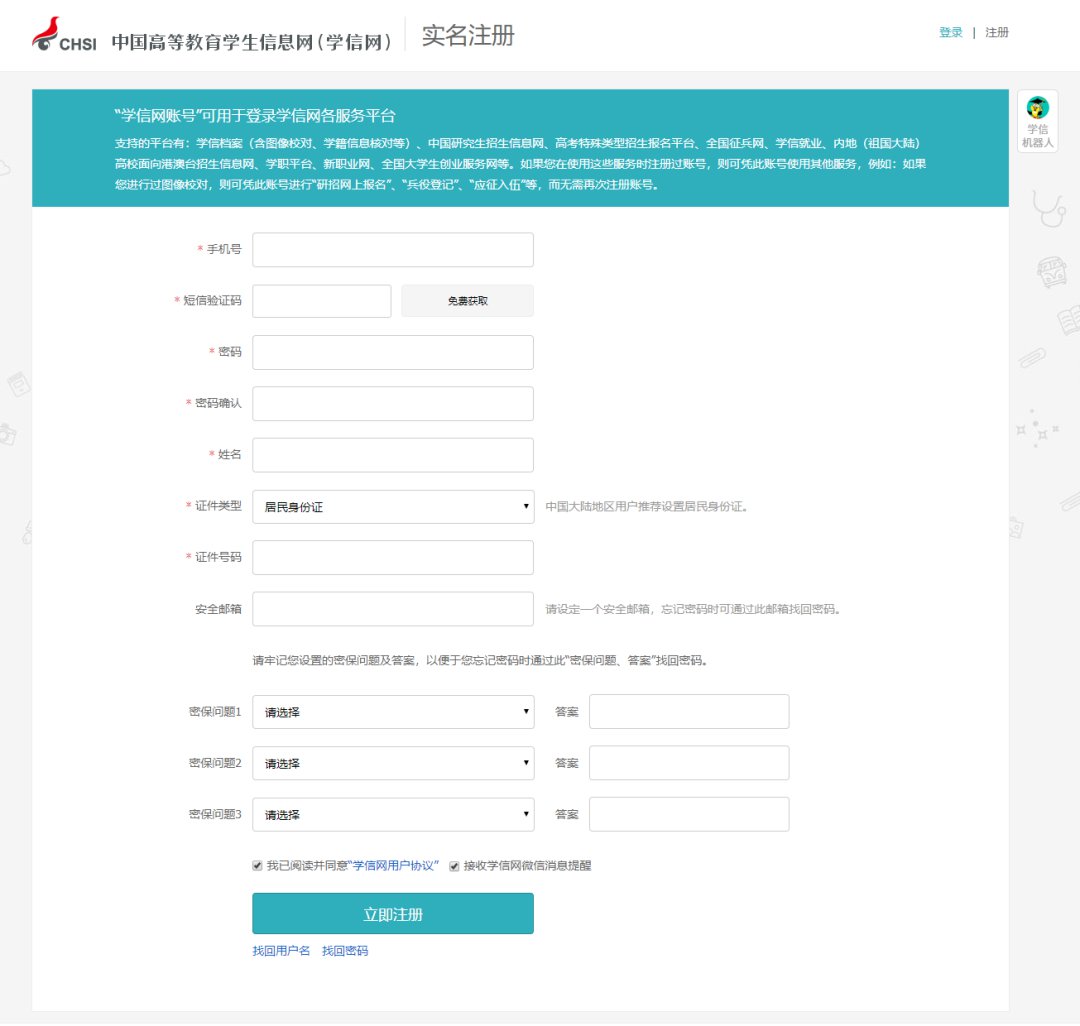
Task: Open the 密保问题1 dropdown
Action: click(393, 712)
